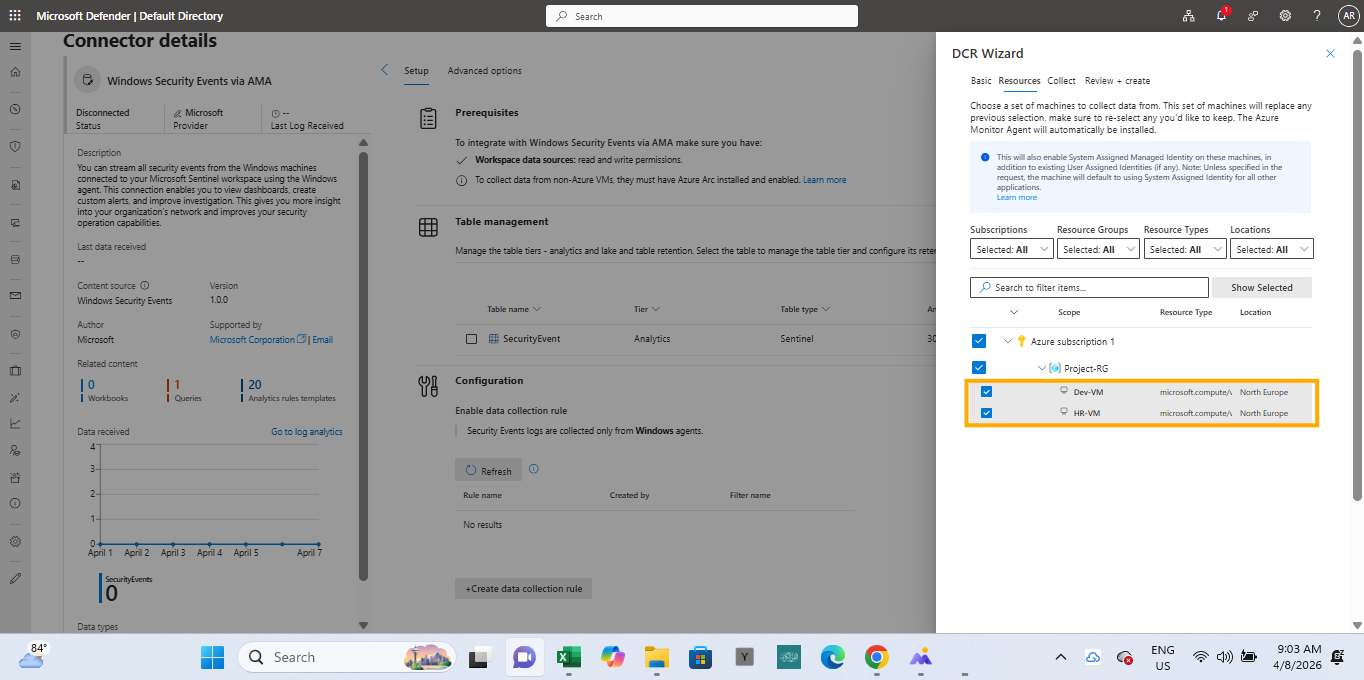Uncheck the Dev-VM checkbox

pyautogui.click(x=986, y=392)
